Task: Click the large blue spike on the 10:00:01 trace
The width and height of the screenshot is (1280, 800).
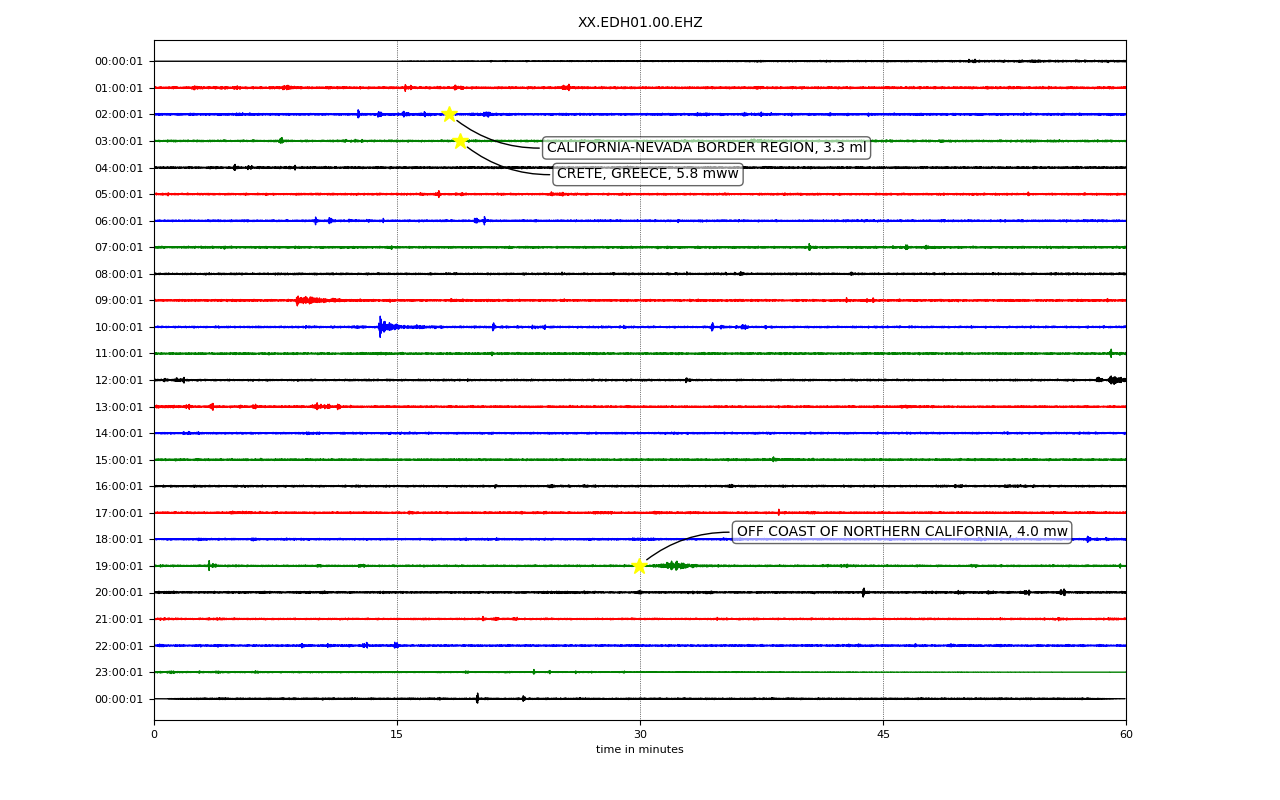Action: click(380, 326)
